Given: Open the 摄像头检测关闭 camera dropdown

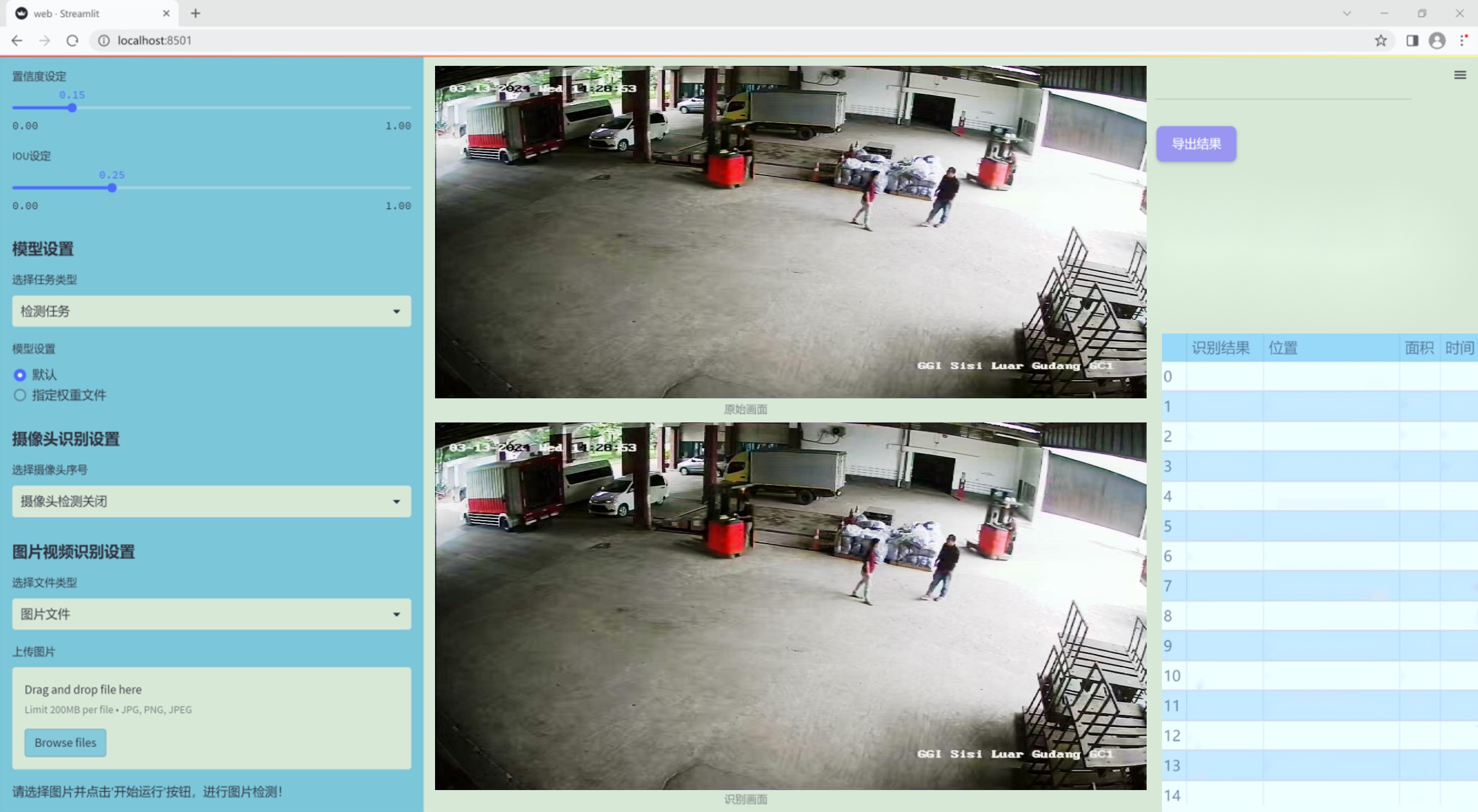Looking at the screenshot, I should click(211, 501).
